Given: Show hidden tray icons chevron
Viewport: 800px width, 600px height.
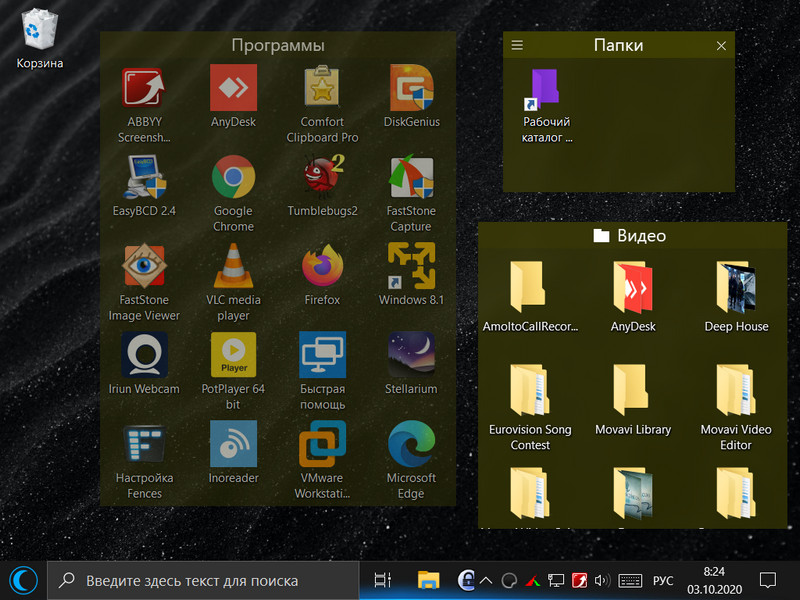Looking at the screenshot, I should [486, 581].
